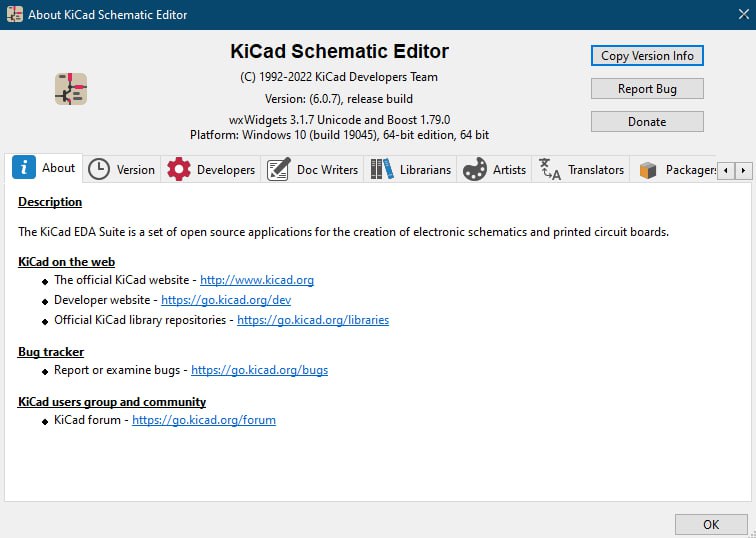Click the 'Platform: Windows 10' line
The height and width of the screenshot is (538, 756).
tap(339, 135)
